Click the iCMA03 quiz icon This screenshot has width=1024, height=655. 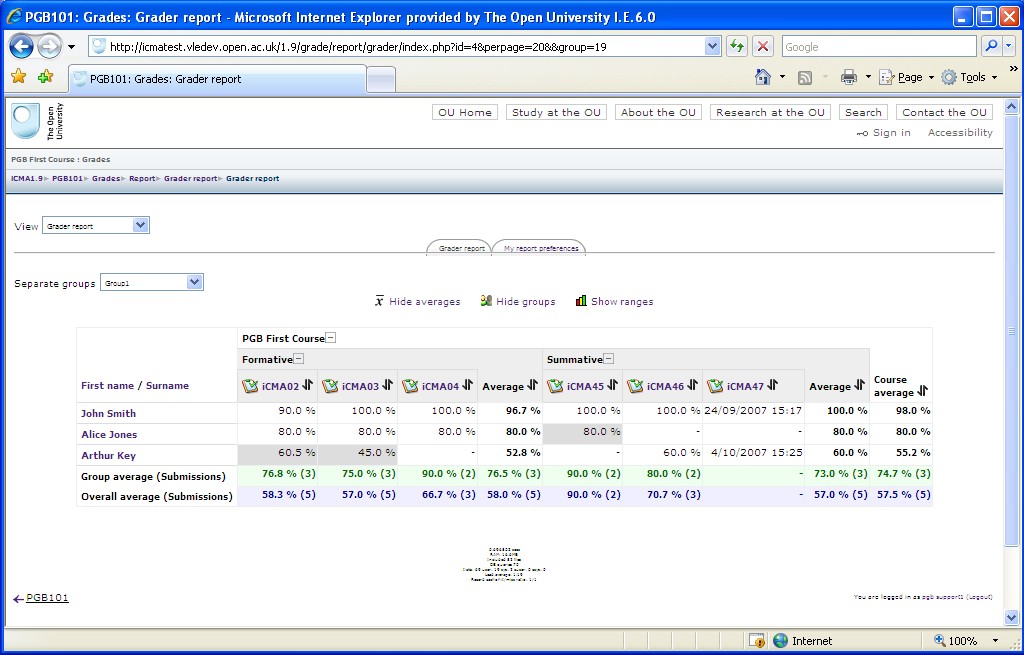point(330,386)
